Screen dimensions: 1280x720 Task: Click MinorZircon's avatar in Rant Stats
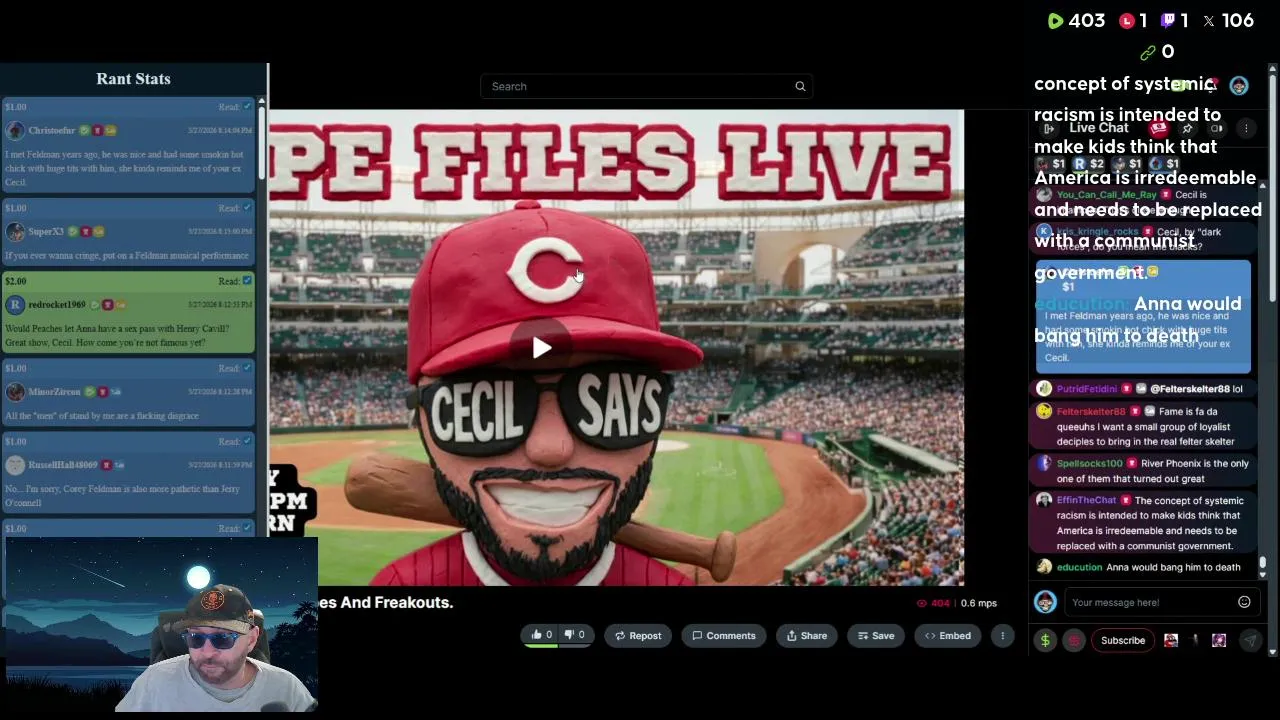(x=15, y=391)
